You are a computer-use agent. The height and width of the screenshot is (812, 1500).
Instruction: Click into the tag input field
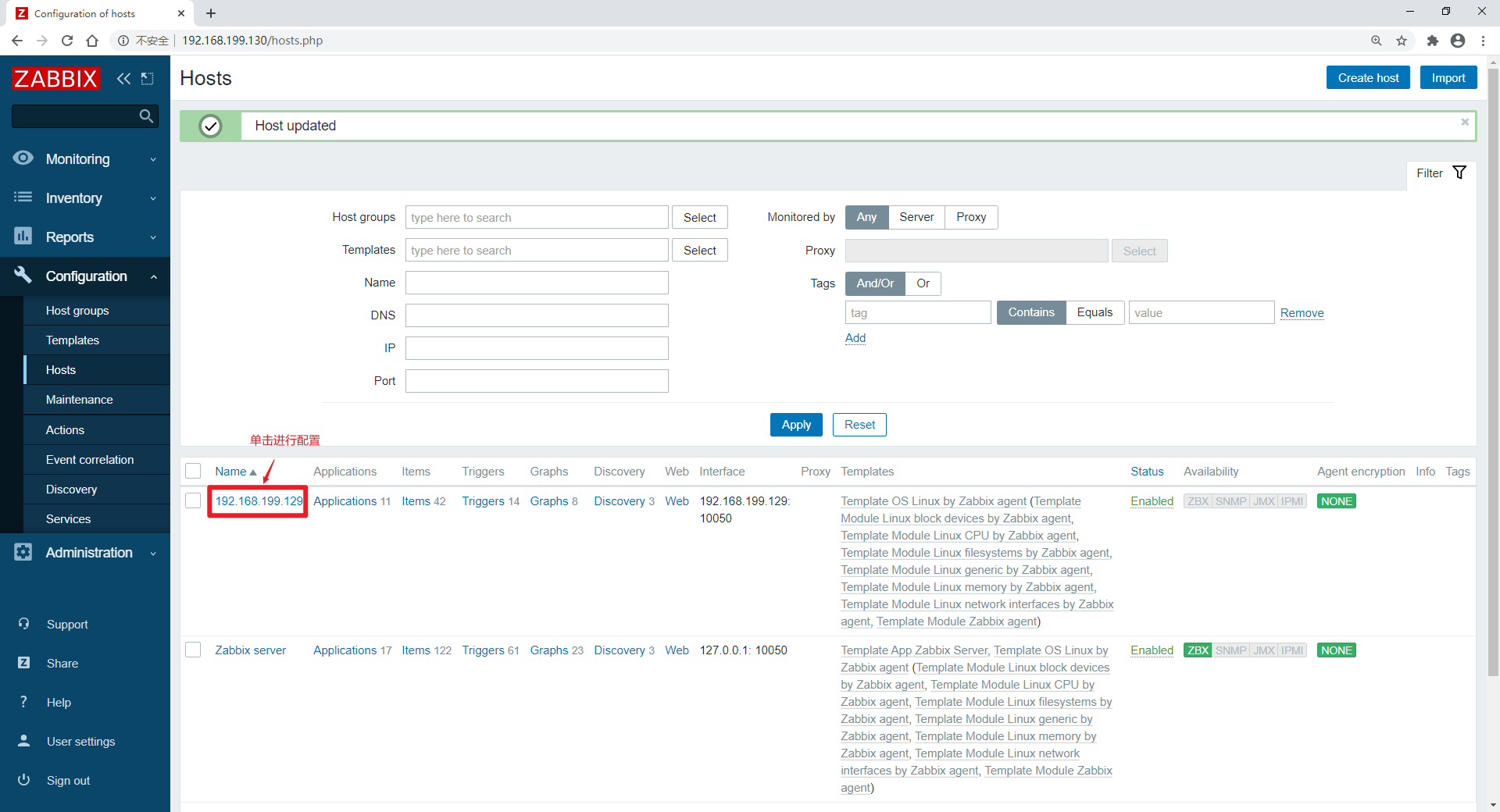click(918, 312)
